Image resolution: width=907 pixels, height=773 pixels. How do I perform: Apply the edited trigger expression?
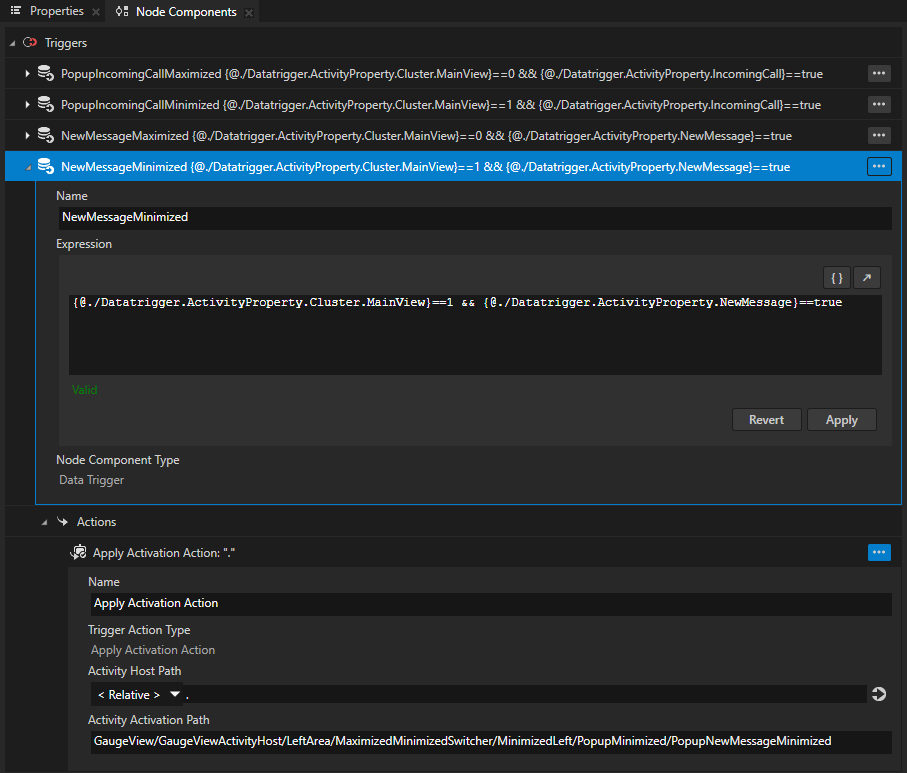click(841, 419)
